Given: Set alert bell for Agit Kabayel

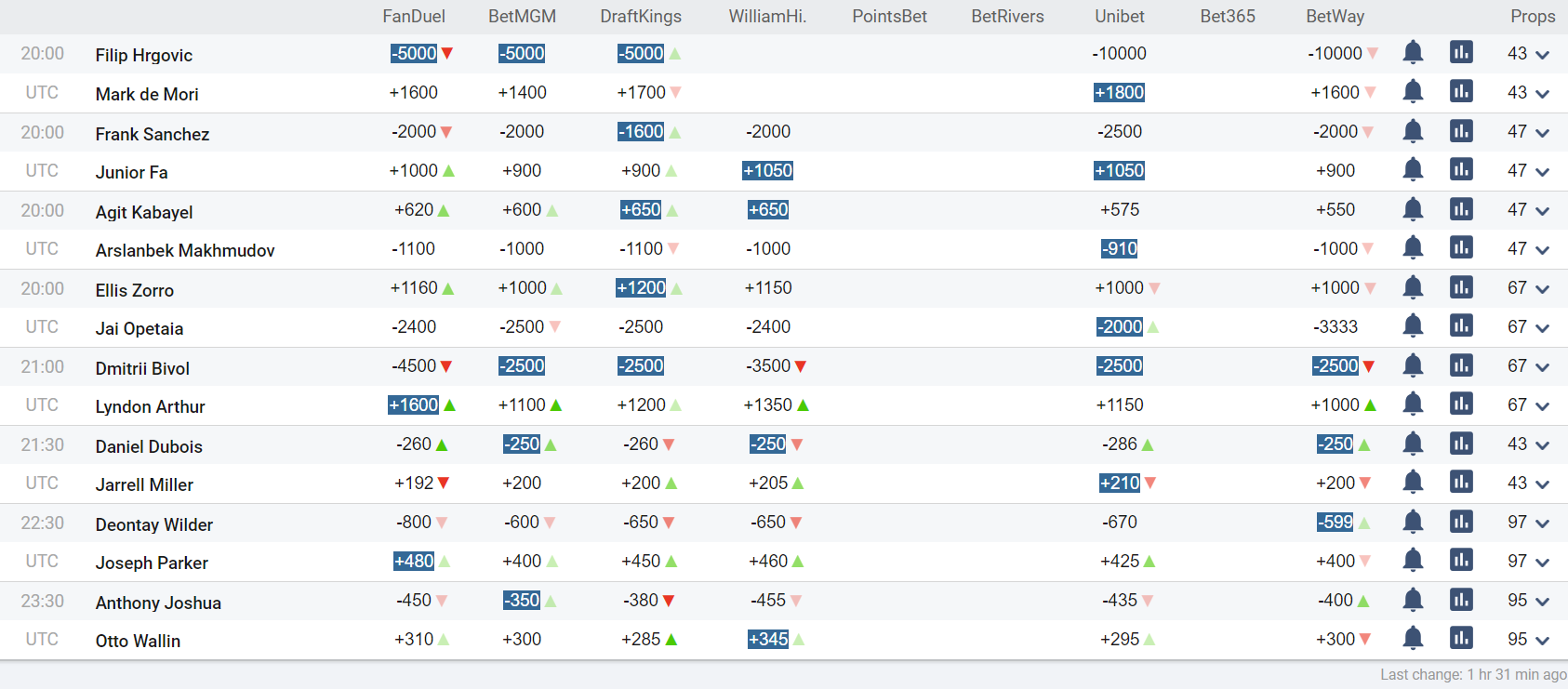Looking at the screenshot, I should pos(1413,209).
